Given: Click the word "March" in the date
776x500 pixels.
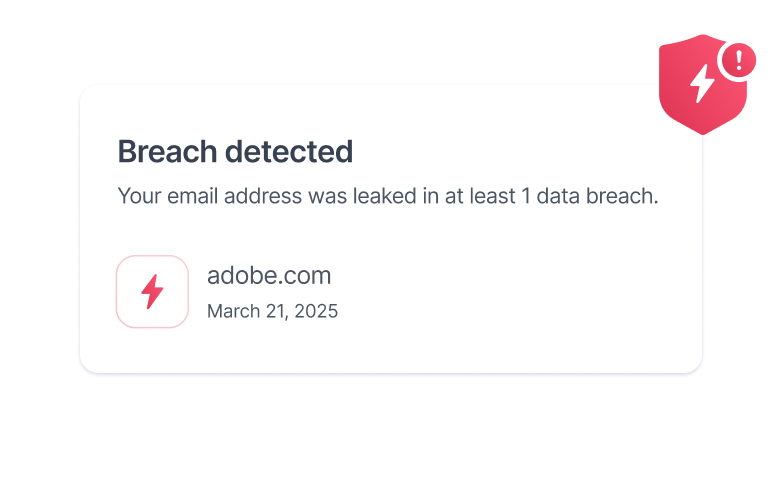Looking at the screenshot, I should [x=232, y=311].
